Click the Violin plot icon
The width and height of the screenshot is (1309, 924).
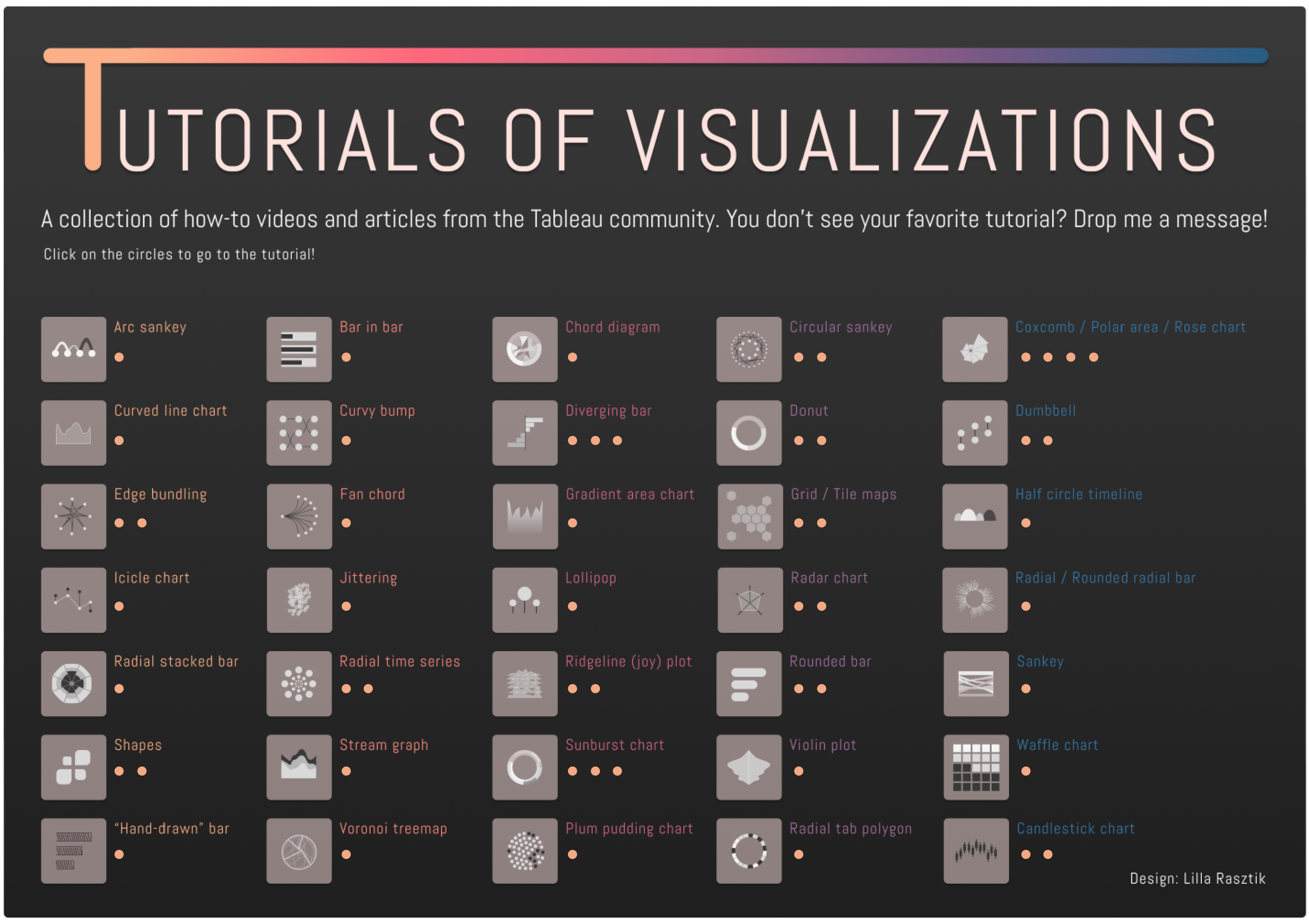point(748,766)
